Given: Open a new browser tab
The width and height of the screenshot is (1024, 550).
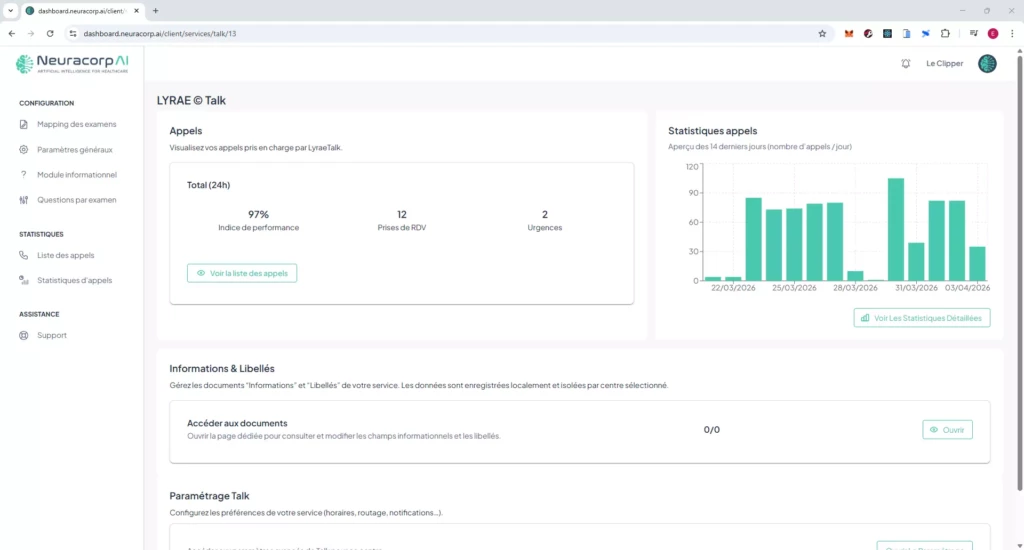Looking at the screenshot, I should 155,10.
